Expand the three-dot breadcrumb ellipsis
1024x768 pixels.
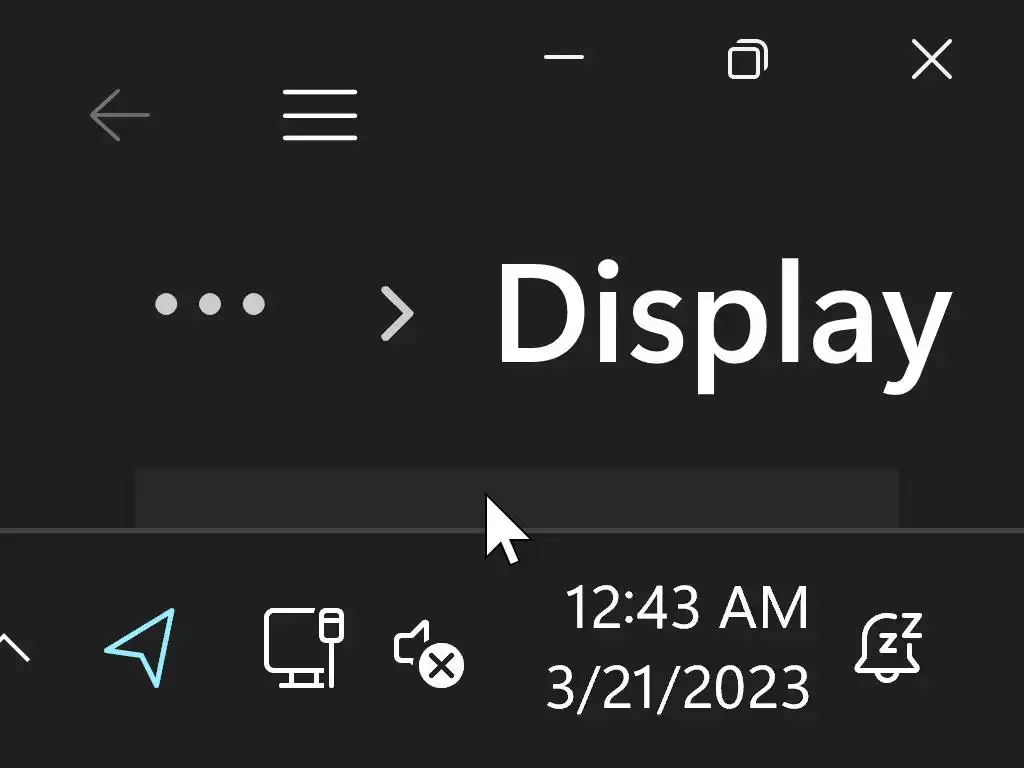210,304
